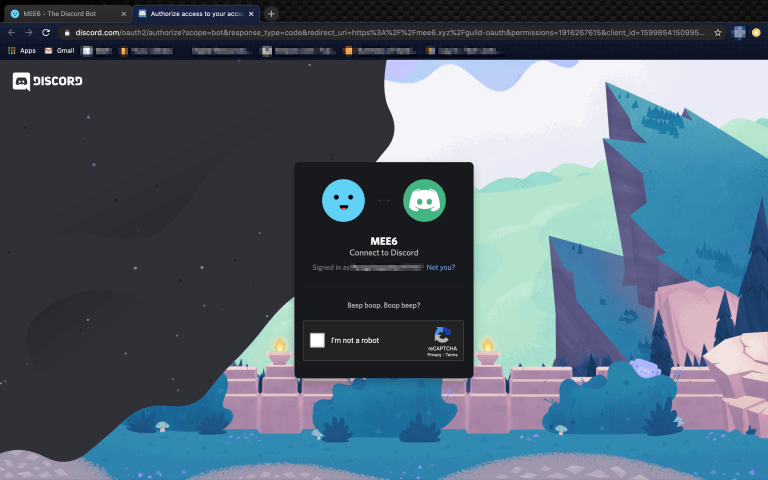
Task: Open the Apps bookmarks shortcut
Action: pyautogui.click(x=22, y=50)
